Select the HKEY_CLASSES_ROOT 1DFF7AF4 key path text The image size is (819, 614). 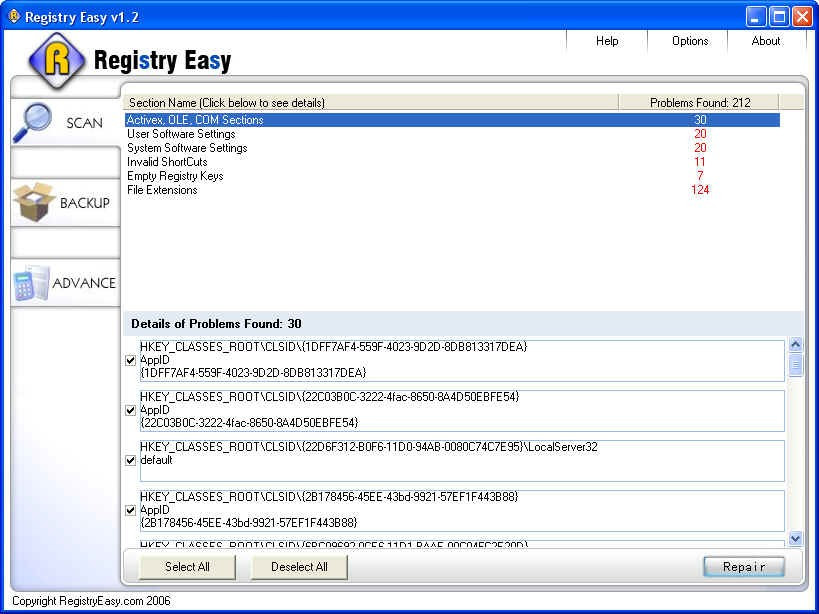[334, 347]
